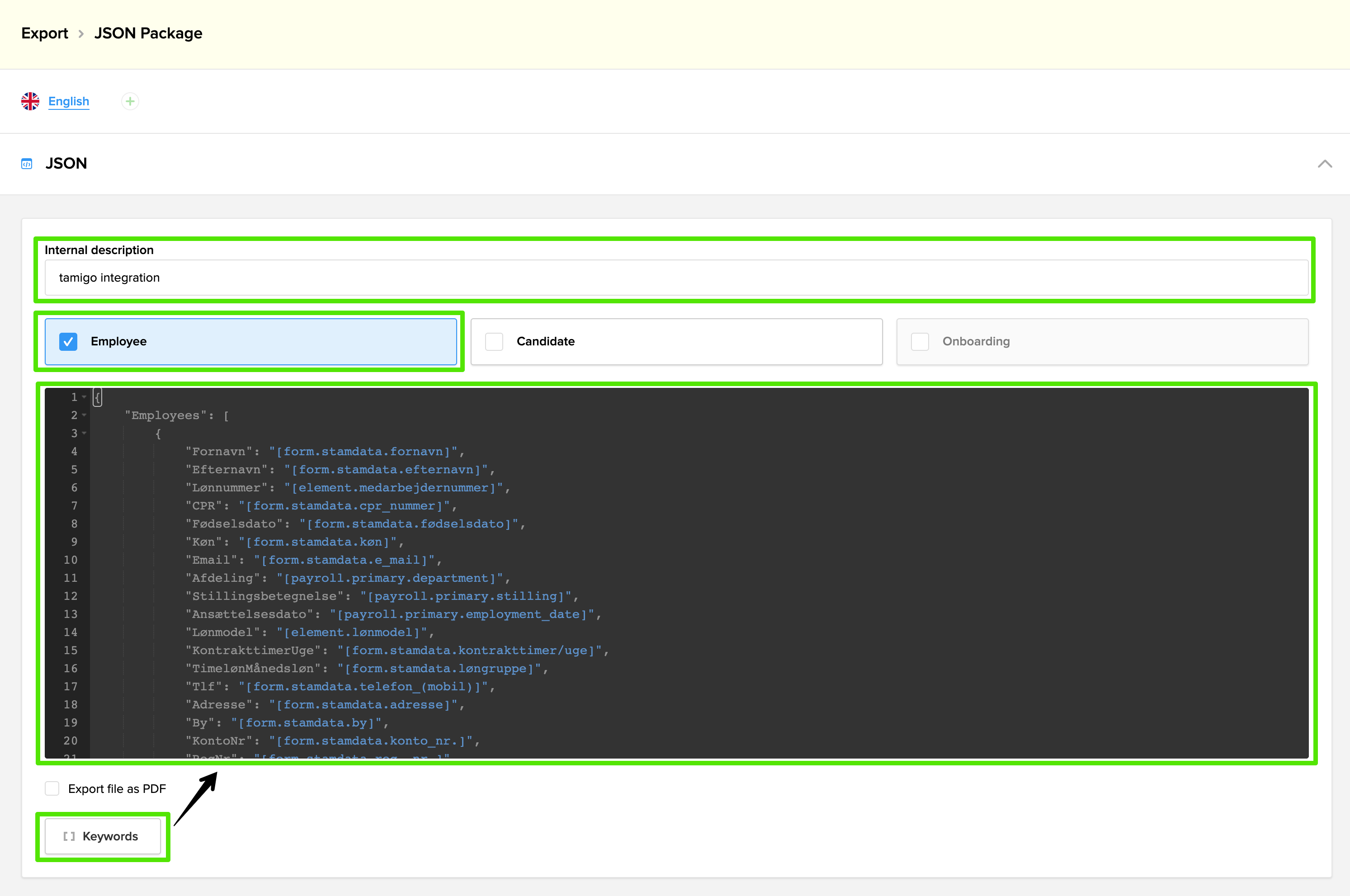Collapse the JSON section chevron
1350x896 pixels.
coord(1324,164)
